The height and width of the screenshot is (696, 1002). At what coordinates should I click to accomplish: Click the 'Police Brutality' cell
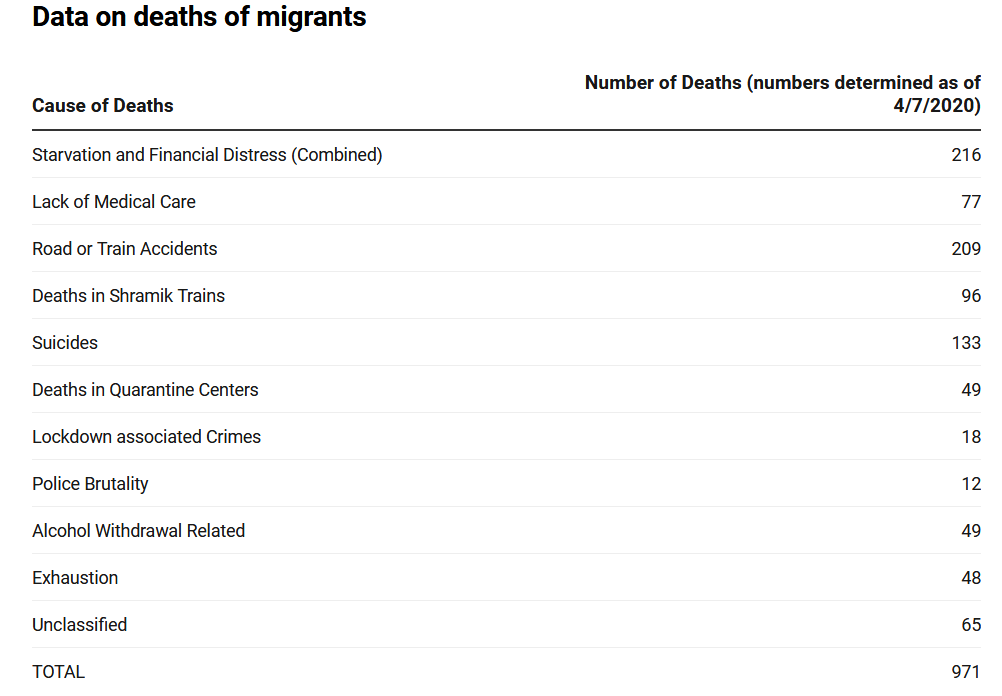[90, 484]
